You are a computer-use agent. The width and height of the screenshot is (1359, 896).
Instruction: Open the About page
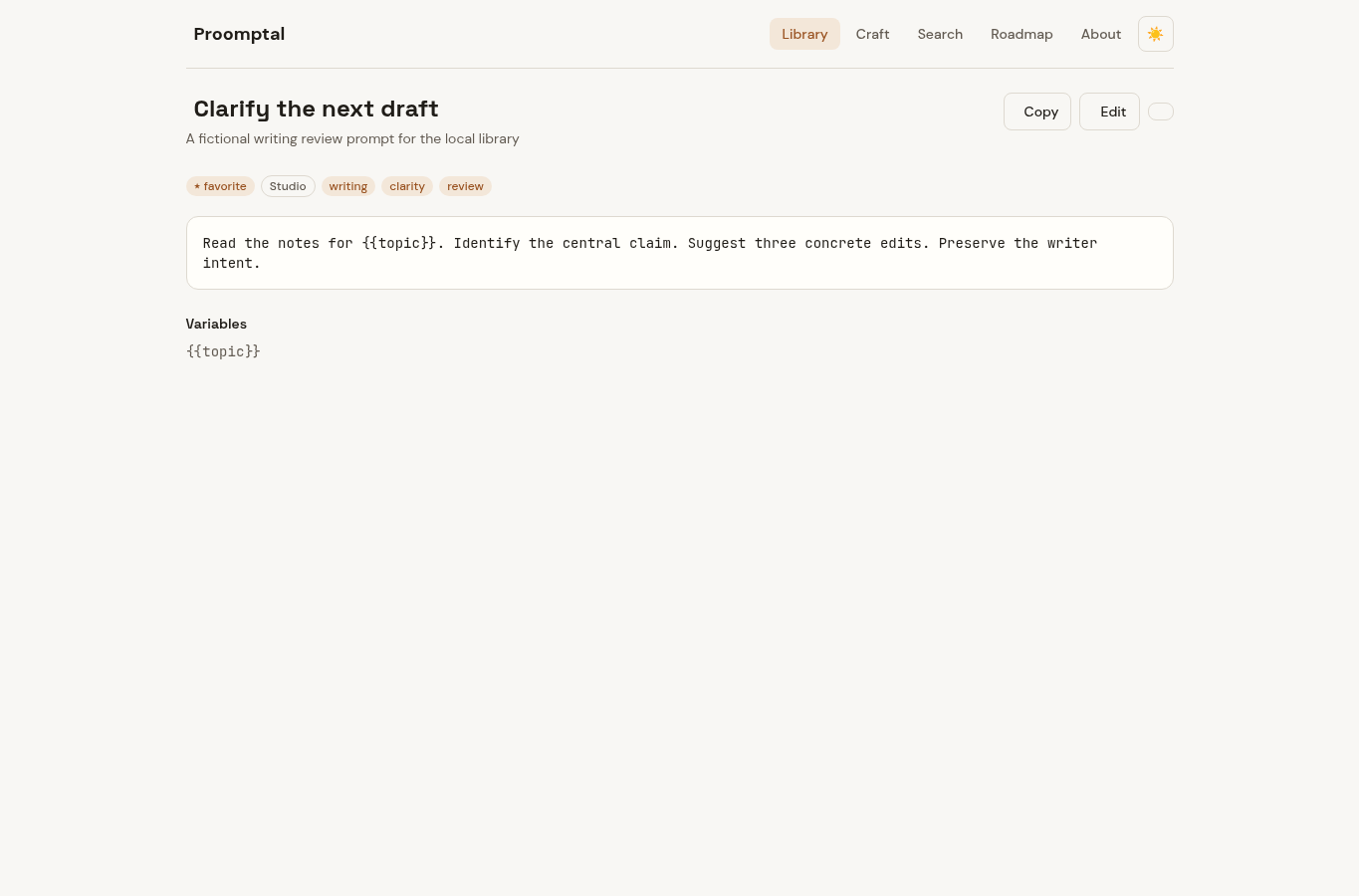[1101, 34]
